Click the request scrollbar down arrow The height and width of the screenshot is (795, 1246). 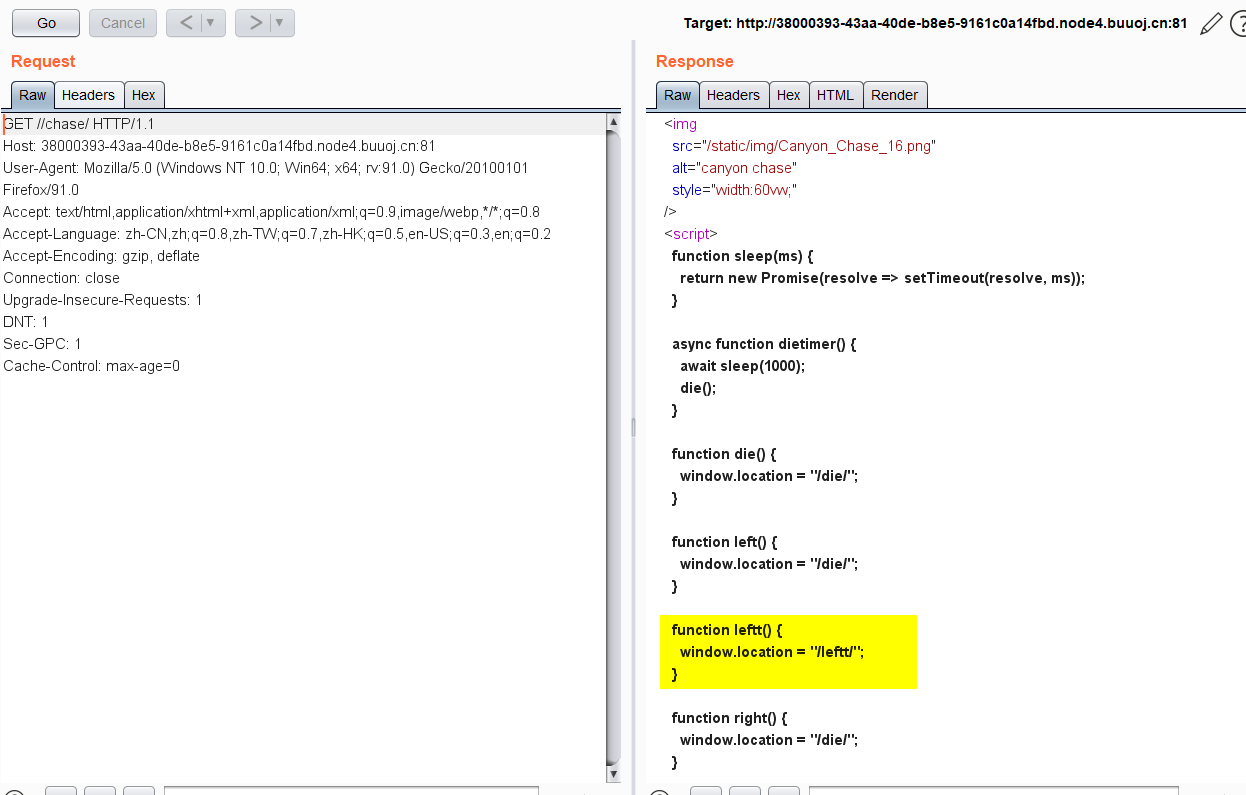pos(614,775)
